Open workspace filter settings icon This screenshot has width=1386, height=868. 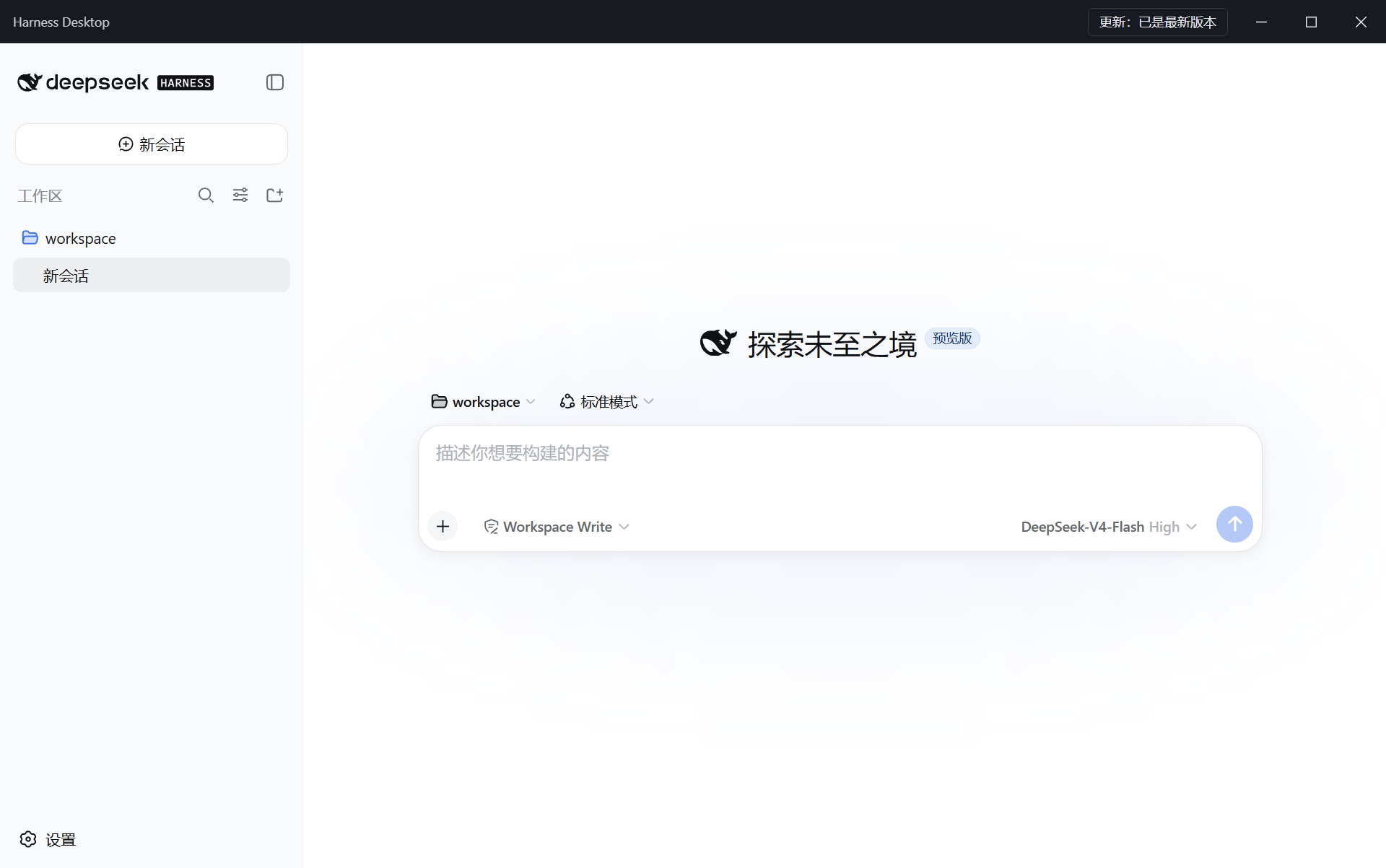click(x=240, y=196)
